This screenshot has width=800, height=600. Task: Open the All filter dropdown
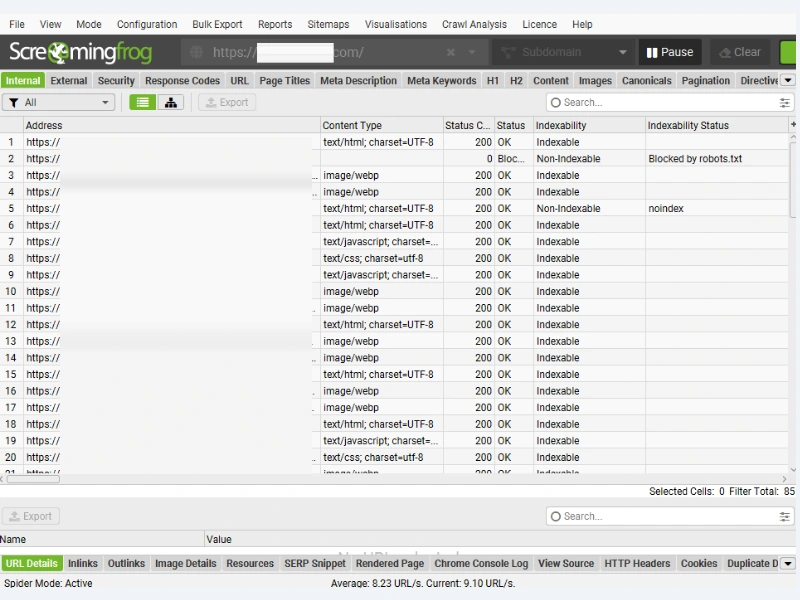tap(59, 102)
